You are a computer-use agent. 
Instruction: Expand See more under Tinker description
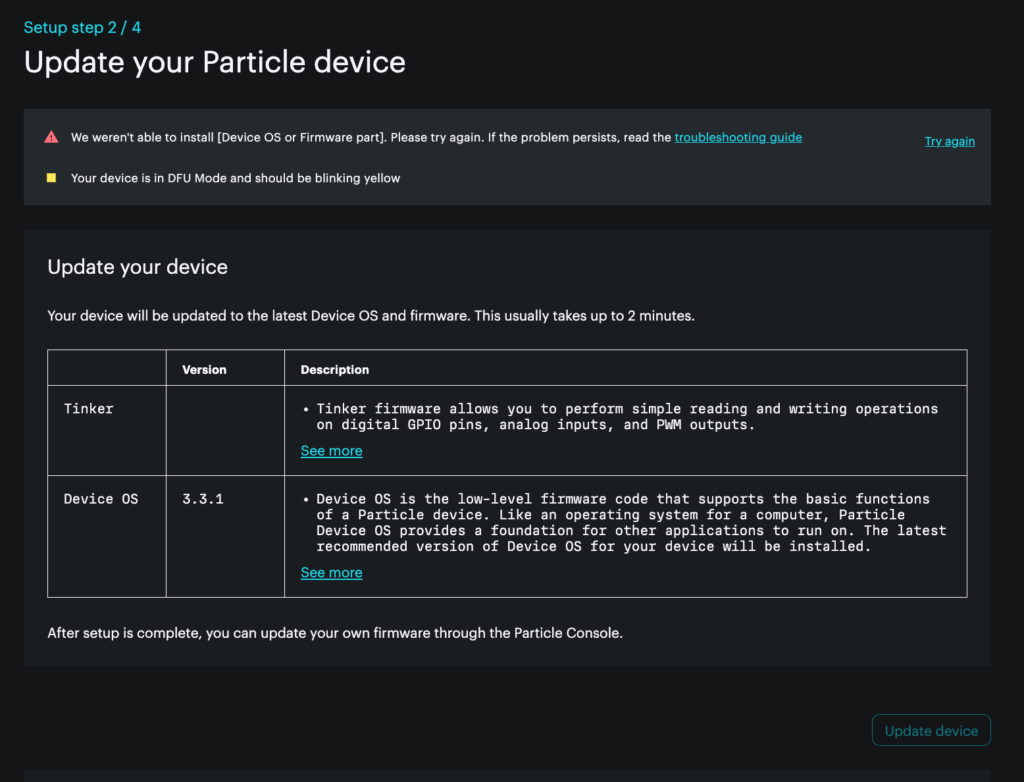(331, 451)
